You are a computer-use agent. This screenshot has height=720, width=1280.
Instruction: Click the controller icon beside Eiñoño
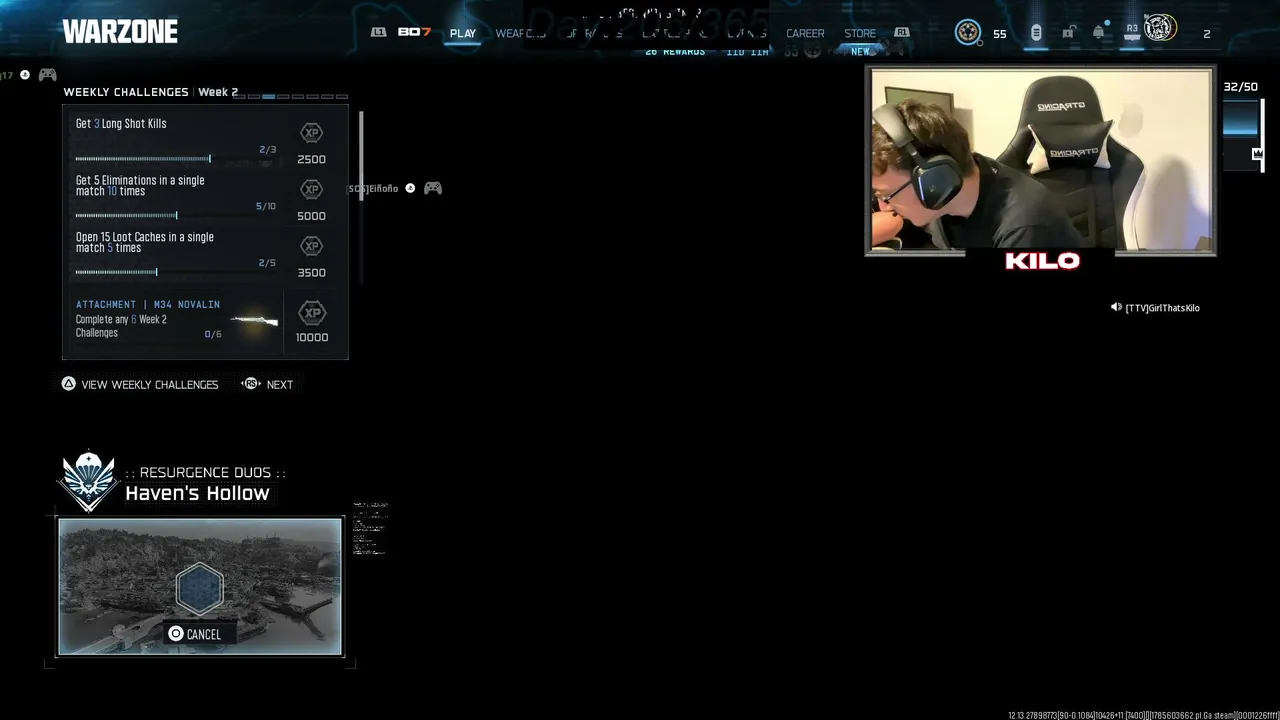[433, 188]
